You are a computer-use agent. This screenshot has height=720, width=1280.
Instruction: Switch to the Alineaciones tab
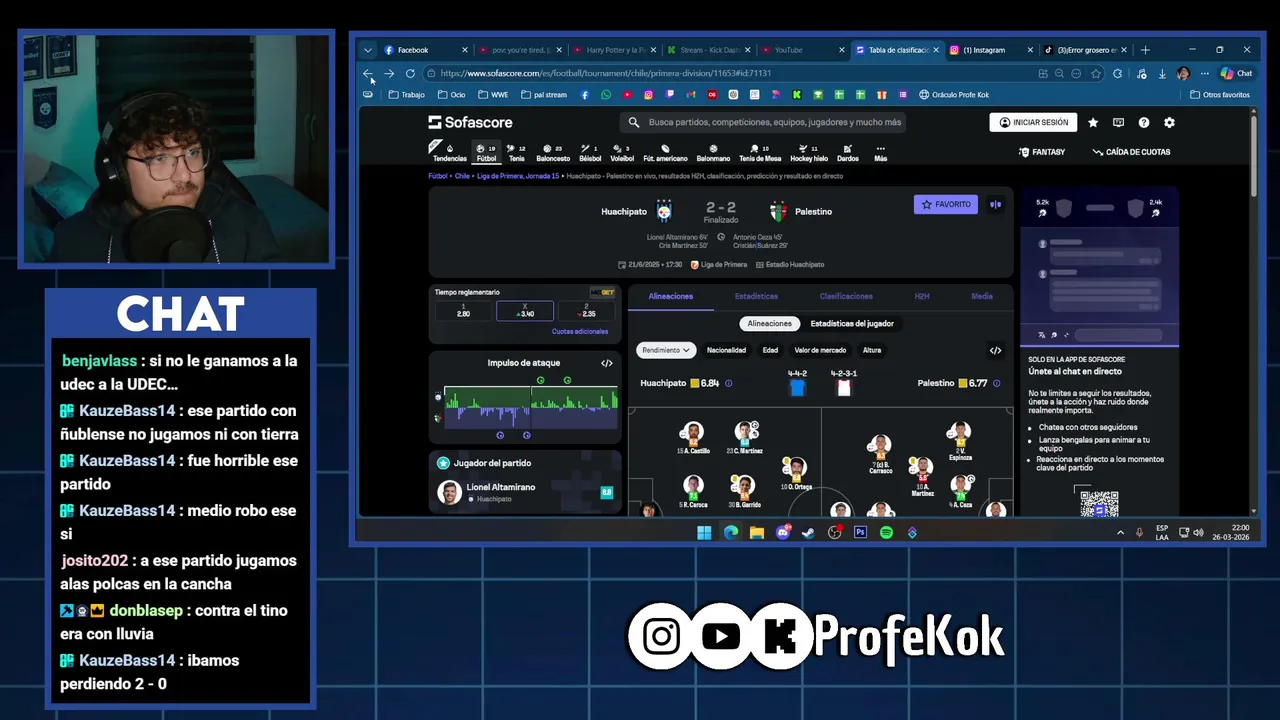coord(670,296)
